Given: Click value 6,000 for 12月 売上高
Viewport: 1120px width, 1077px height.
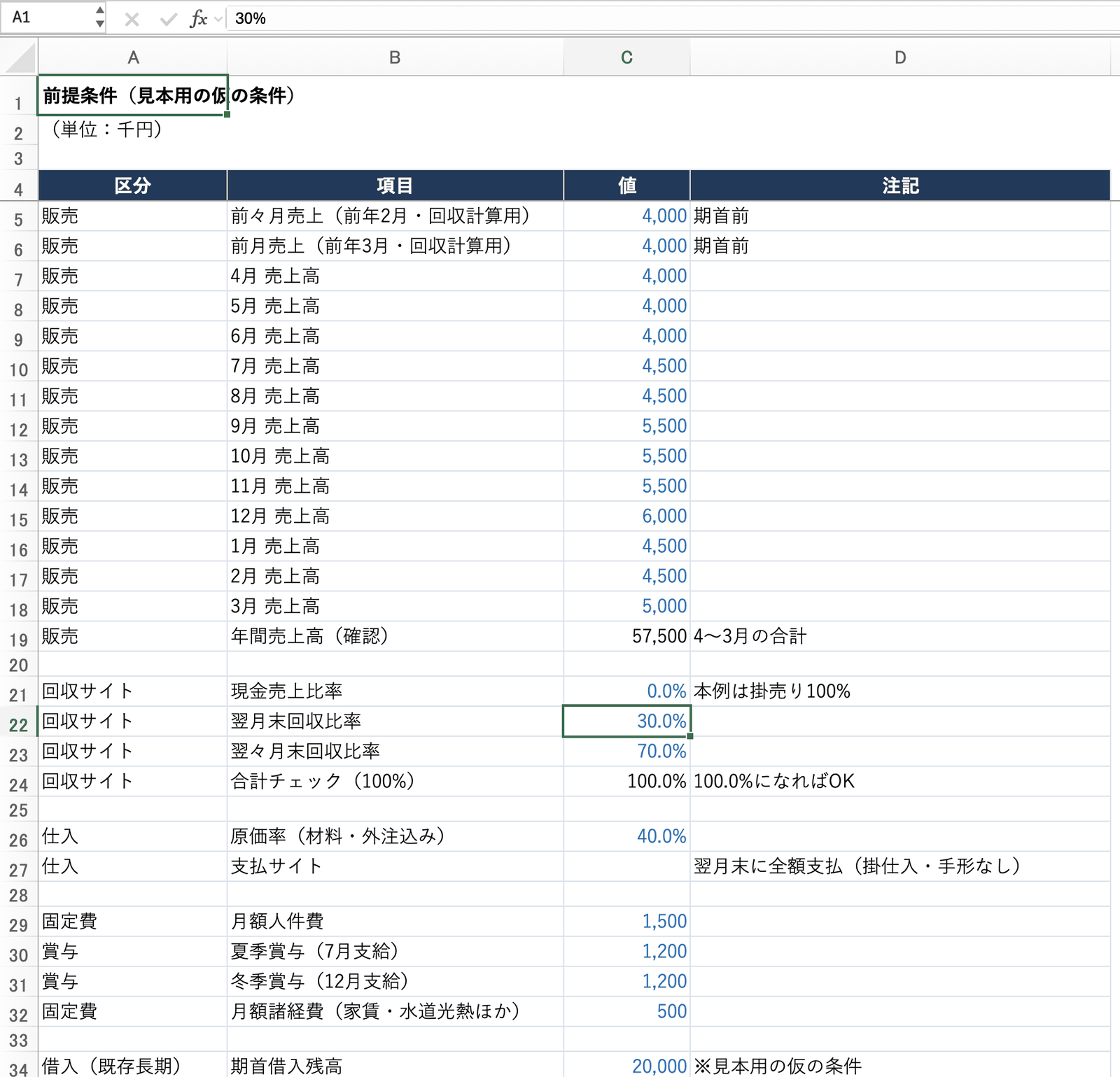Looking at the screenshot, I should point(626,516).
